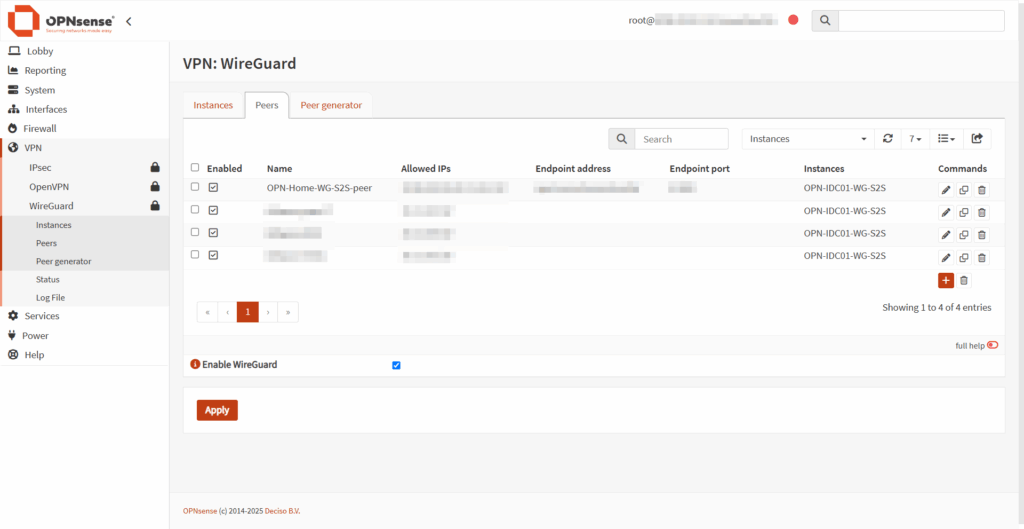The width and height of the screenshot is (1024, 529).
Task: Switch to the Instances tab
Action: 213,105
